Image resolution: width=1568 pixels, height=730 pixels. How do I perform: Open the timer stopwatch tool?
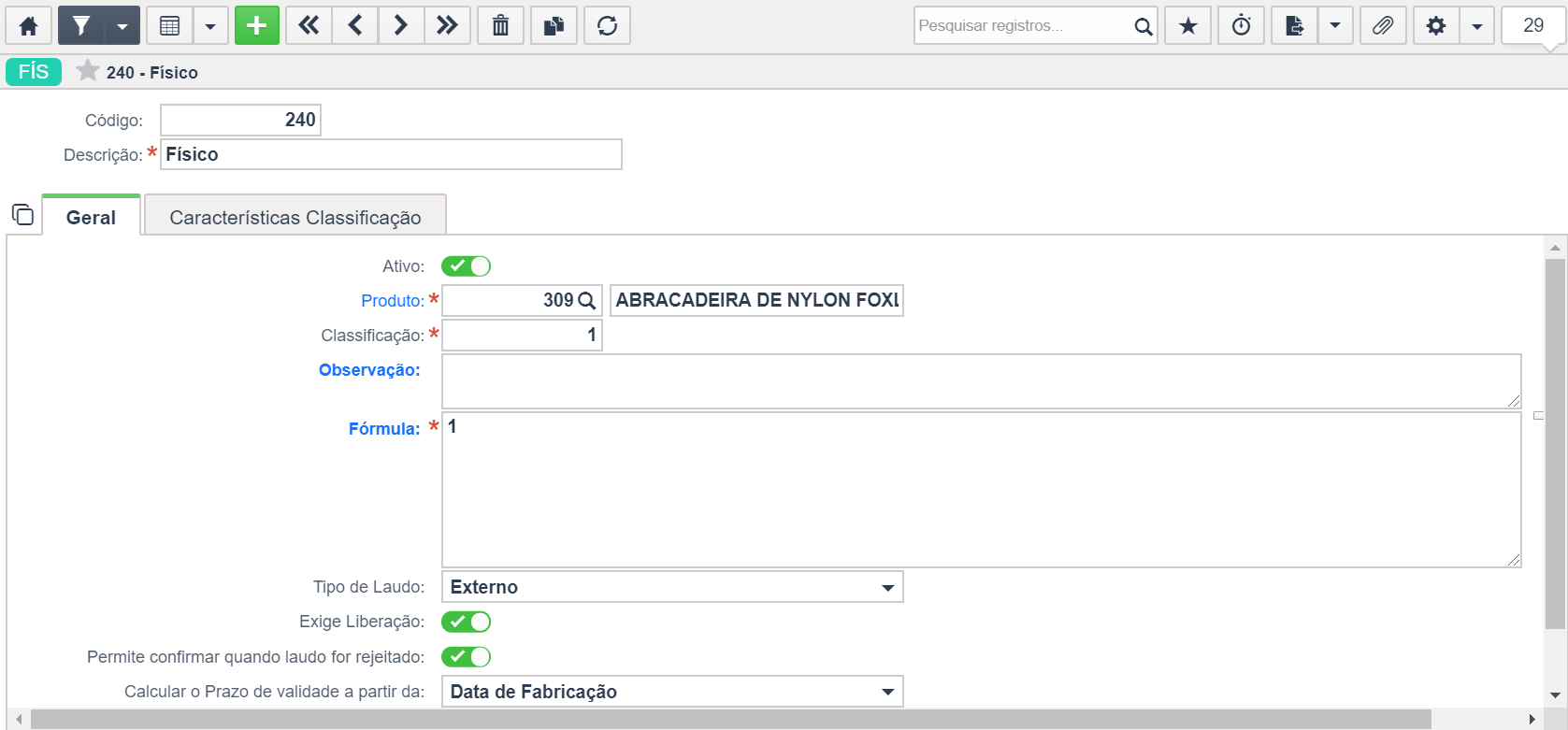tap(1242, 26)
